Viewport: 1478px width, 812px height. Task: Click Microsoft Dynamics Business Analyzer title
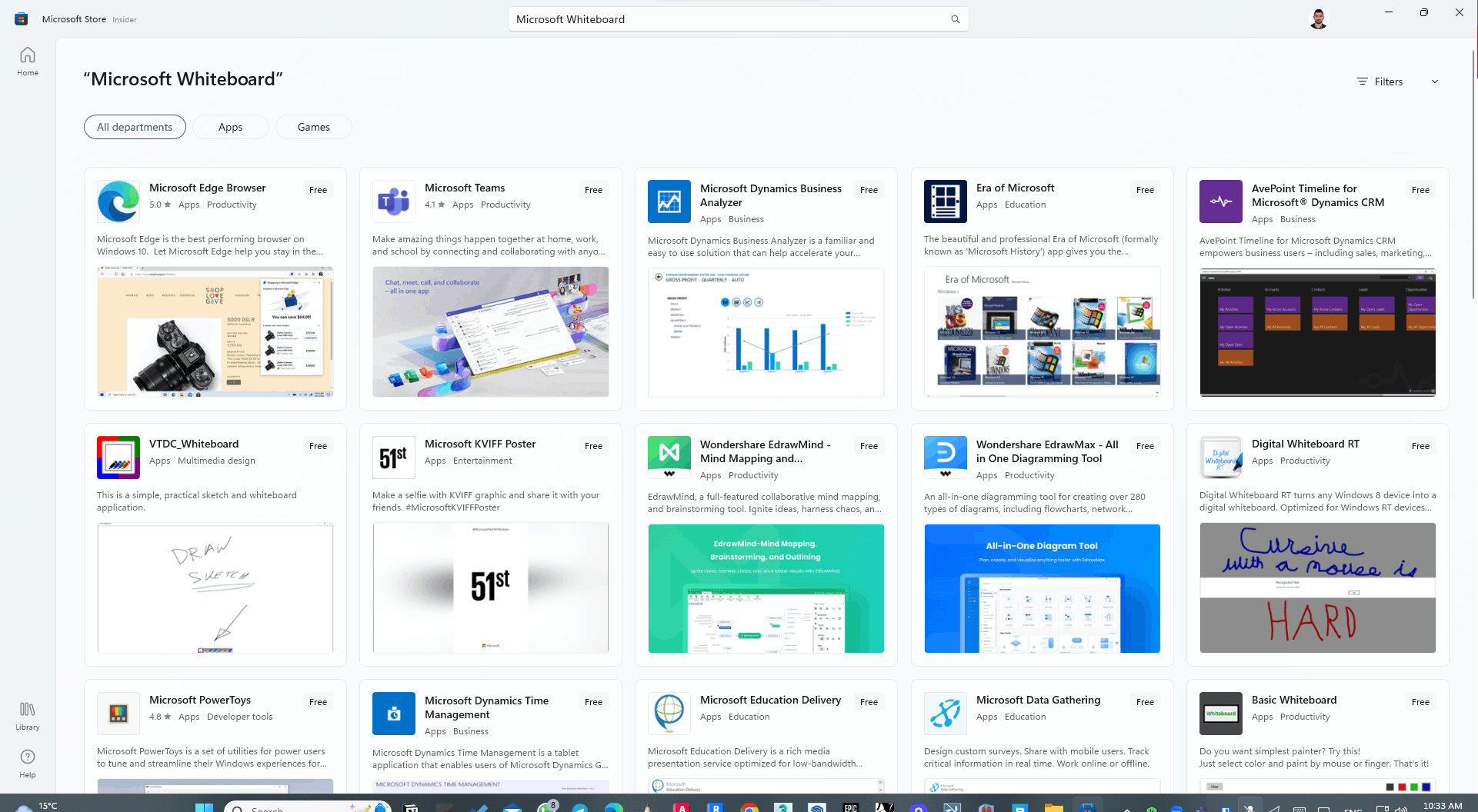click(x=771, y=195)
